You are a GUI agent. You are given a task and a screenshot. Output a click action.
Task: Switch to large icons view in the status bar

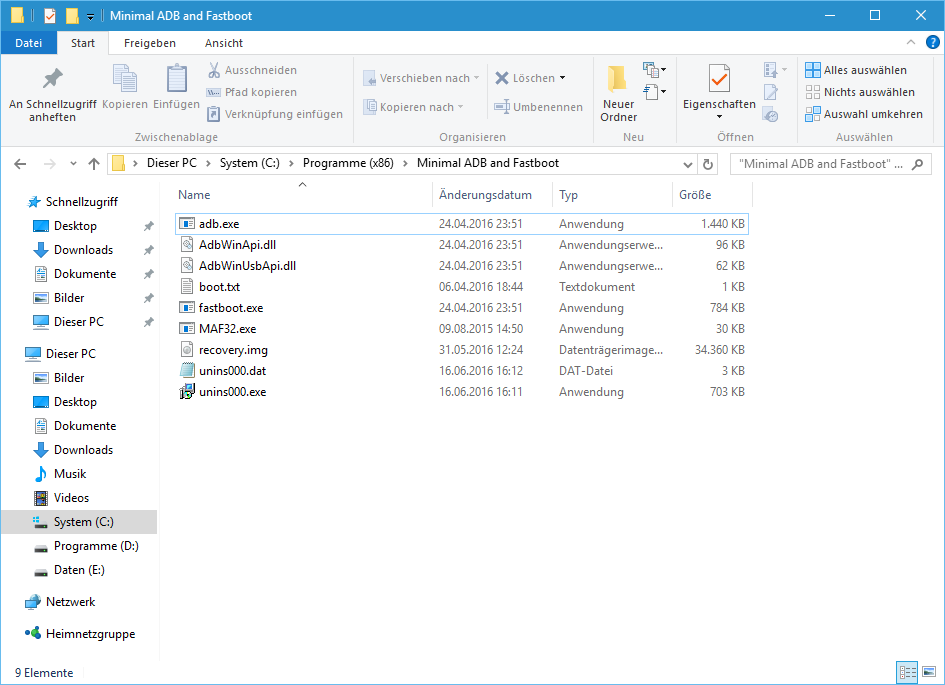[929, 672]
